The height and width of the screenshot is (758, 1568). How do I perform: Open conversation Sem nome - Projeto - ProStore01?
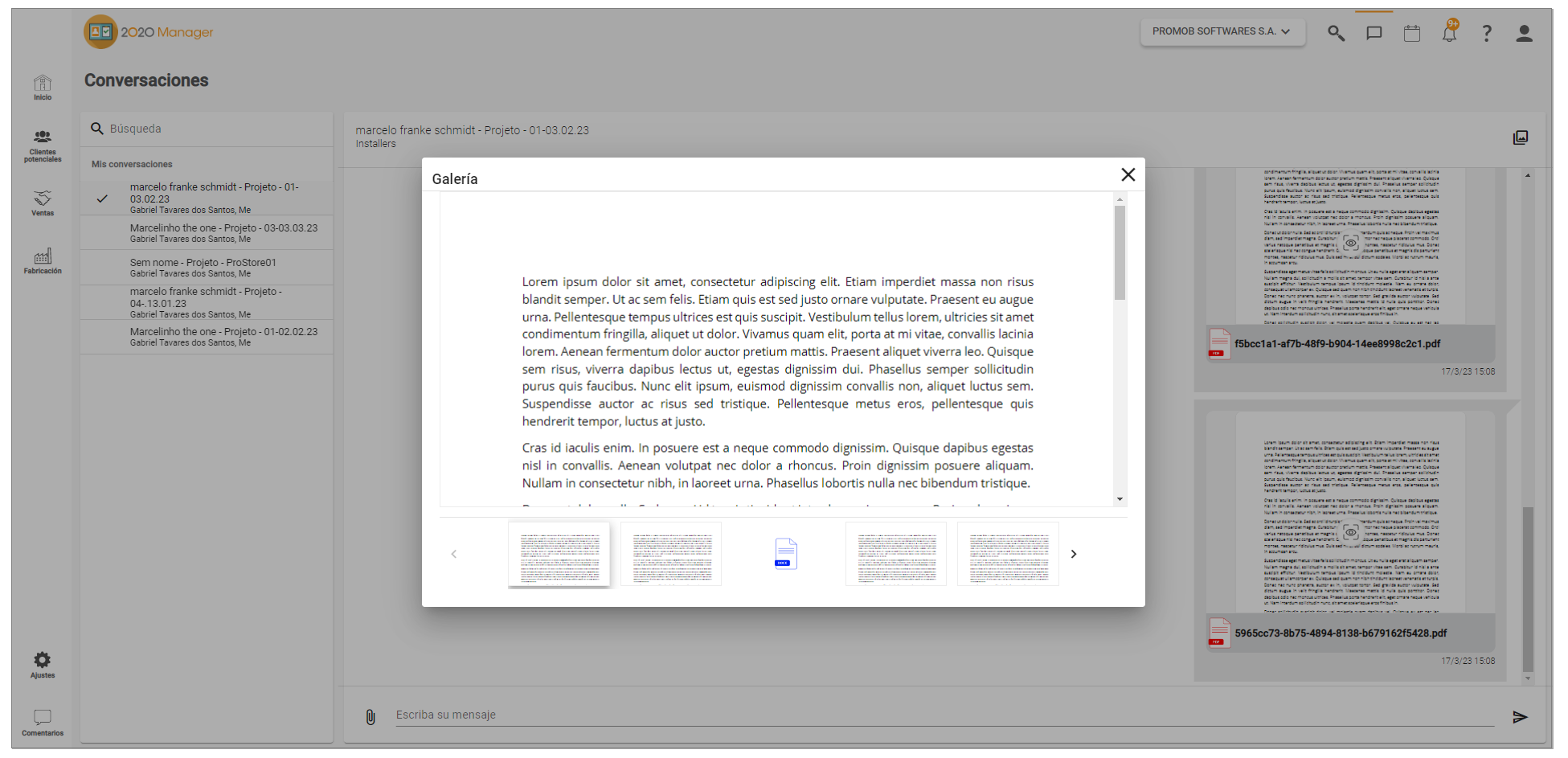click(207, 268)
